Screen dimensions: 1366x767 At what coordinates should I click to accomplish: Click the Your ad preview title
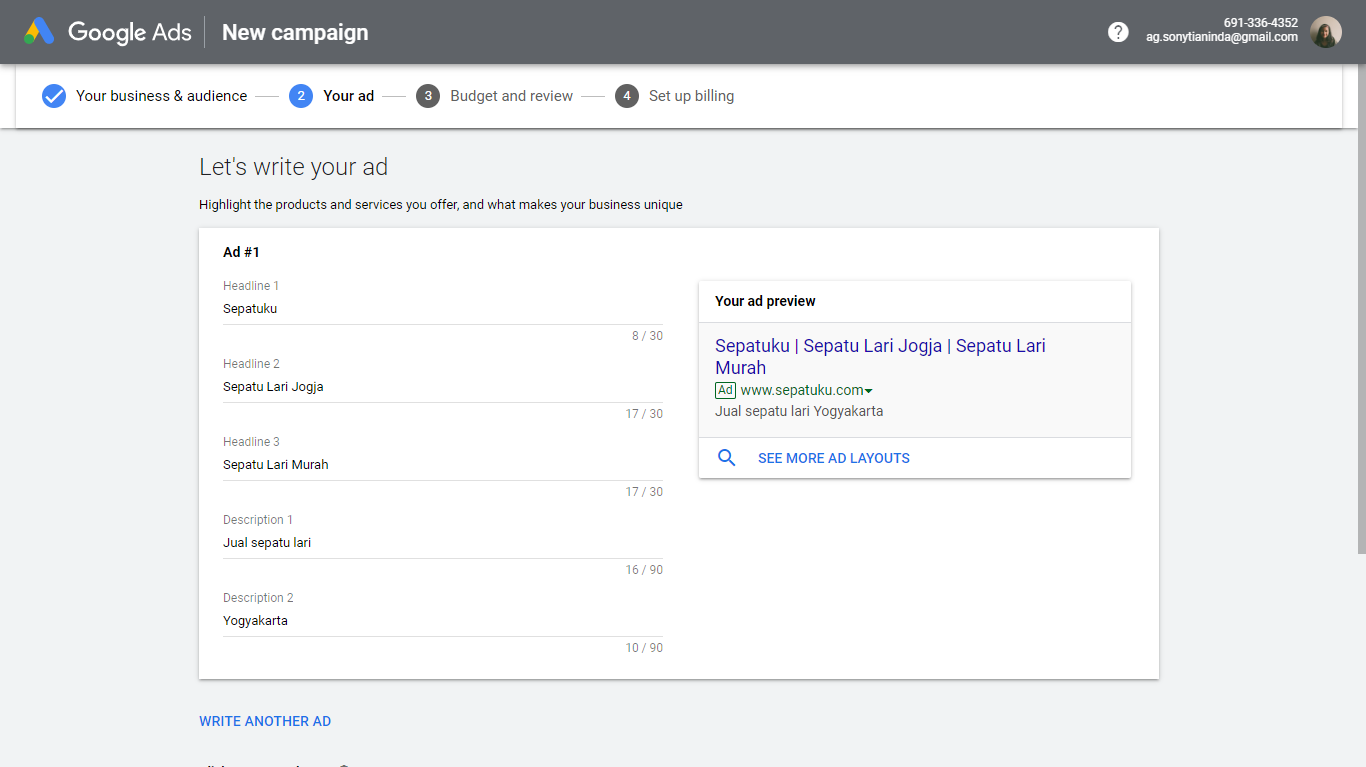coord(765,301)
